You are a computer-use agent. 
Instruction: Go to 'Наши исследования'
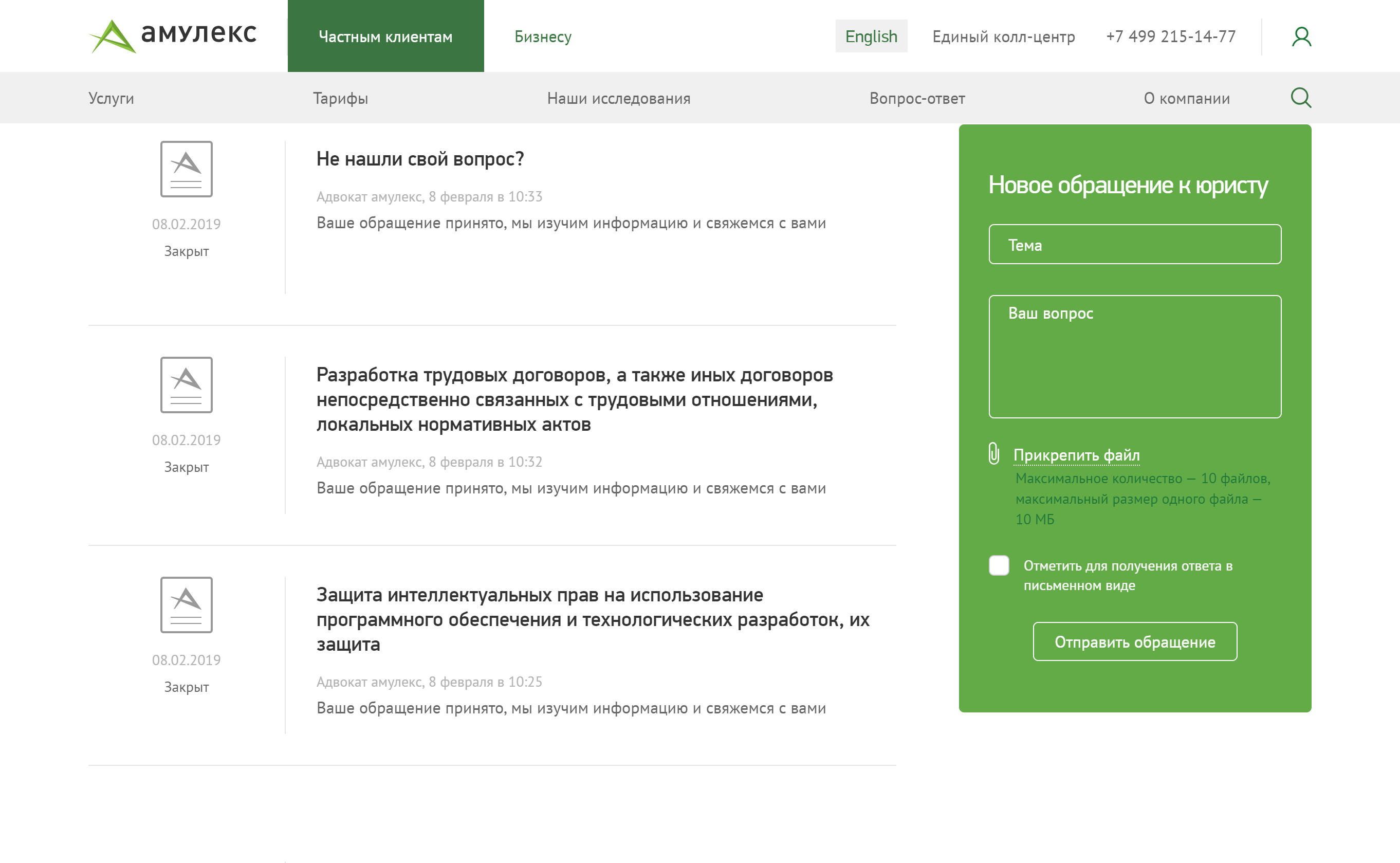click(x=619, y=98)
